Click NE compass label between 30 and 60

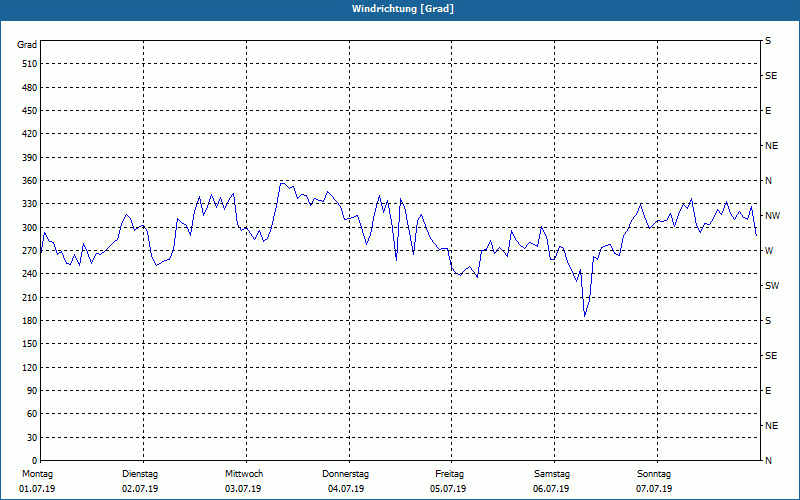pos(771,426)
